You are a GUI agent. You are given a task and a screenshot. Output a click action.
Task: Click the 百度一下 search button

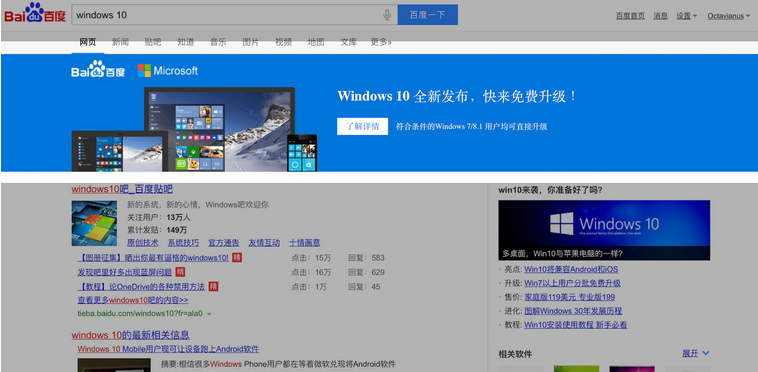click(427, 15)
